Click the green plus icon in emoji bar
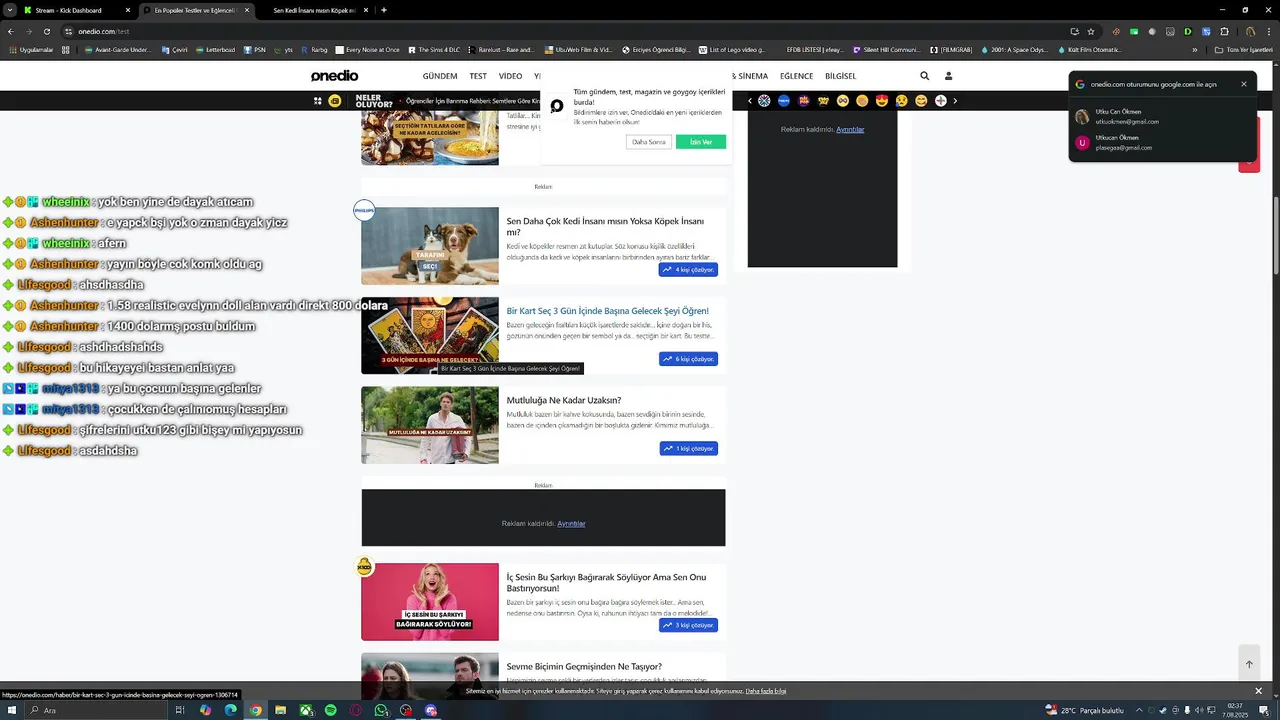Viewport: 1280px width, 720px height. tap(941, 101)
